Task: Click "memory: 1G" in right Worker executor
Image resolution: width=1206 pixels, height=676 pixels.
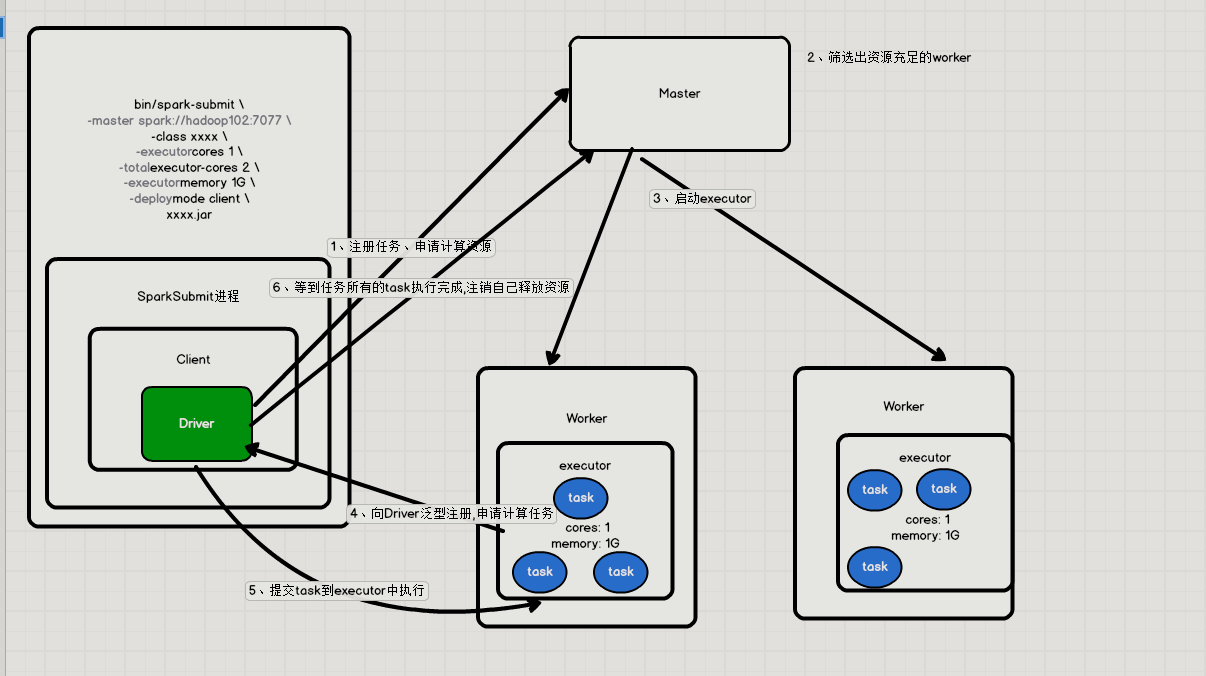Action: click(925, 536)
